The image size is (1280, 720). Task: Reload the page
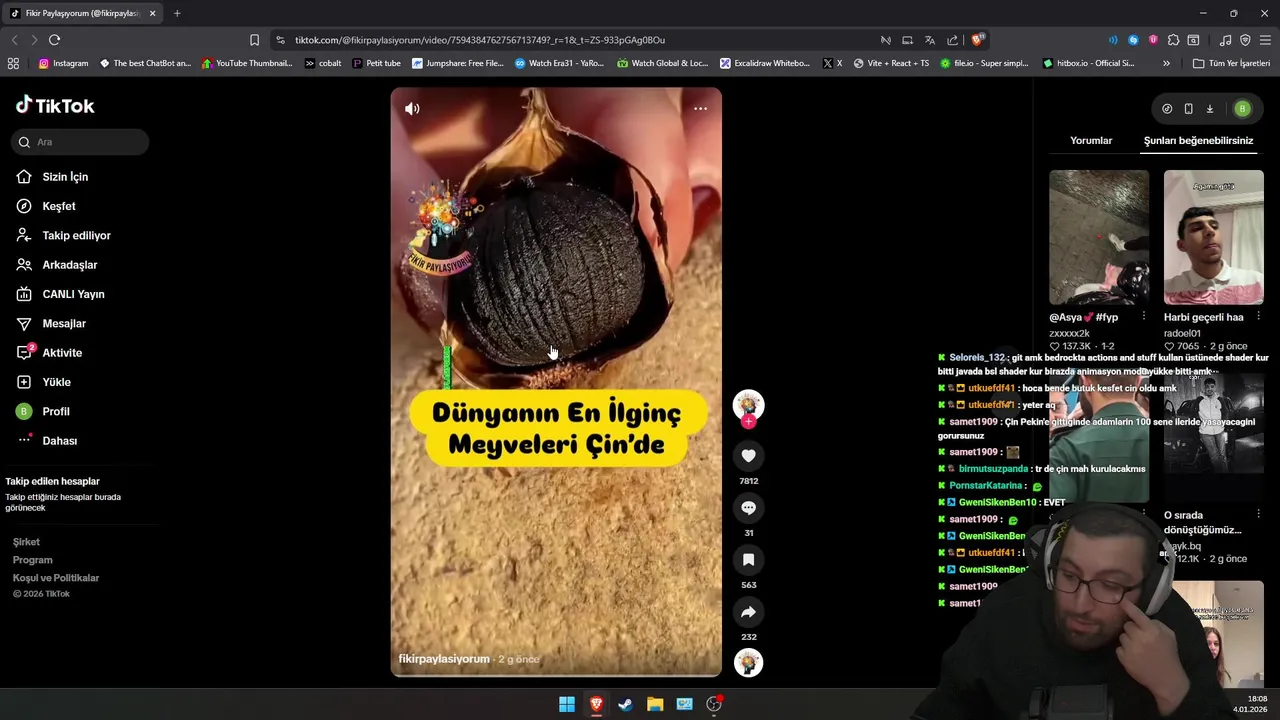(x=54, y=40)
